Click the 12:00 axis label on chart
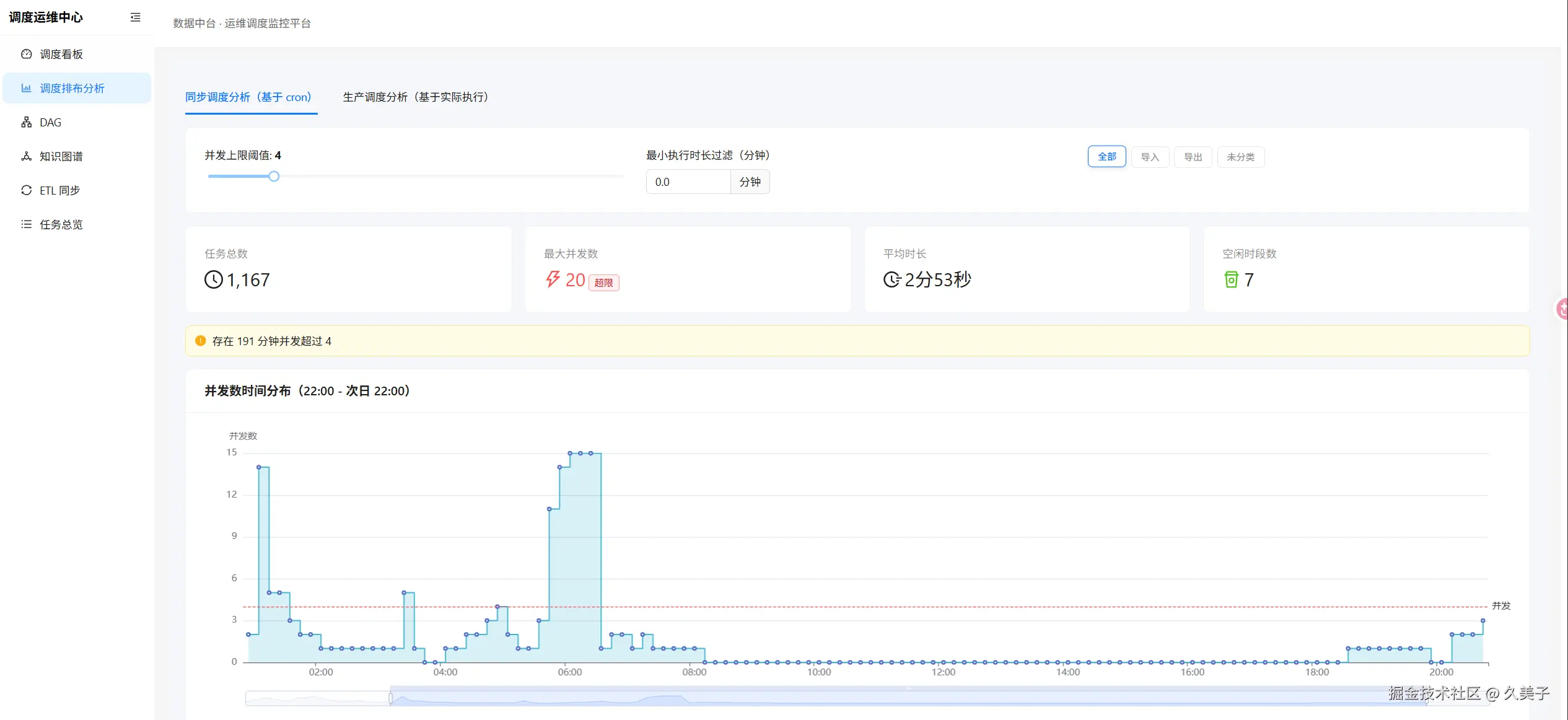The width and height of the screenshot is (1568, 720). tap(943, 672)
